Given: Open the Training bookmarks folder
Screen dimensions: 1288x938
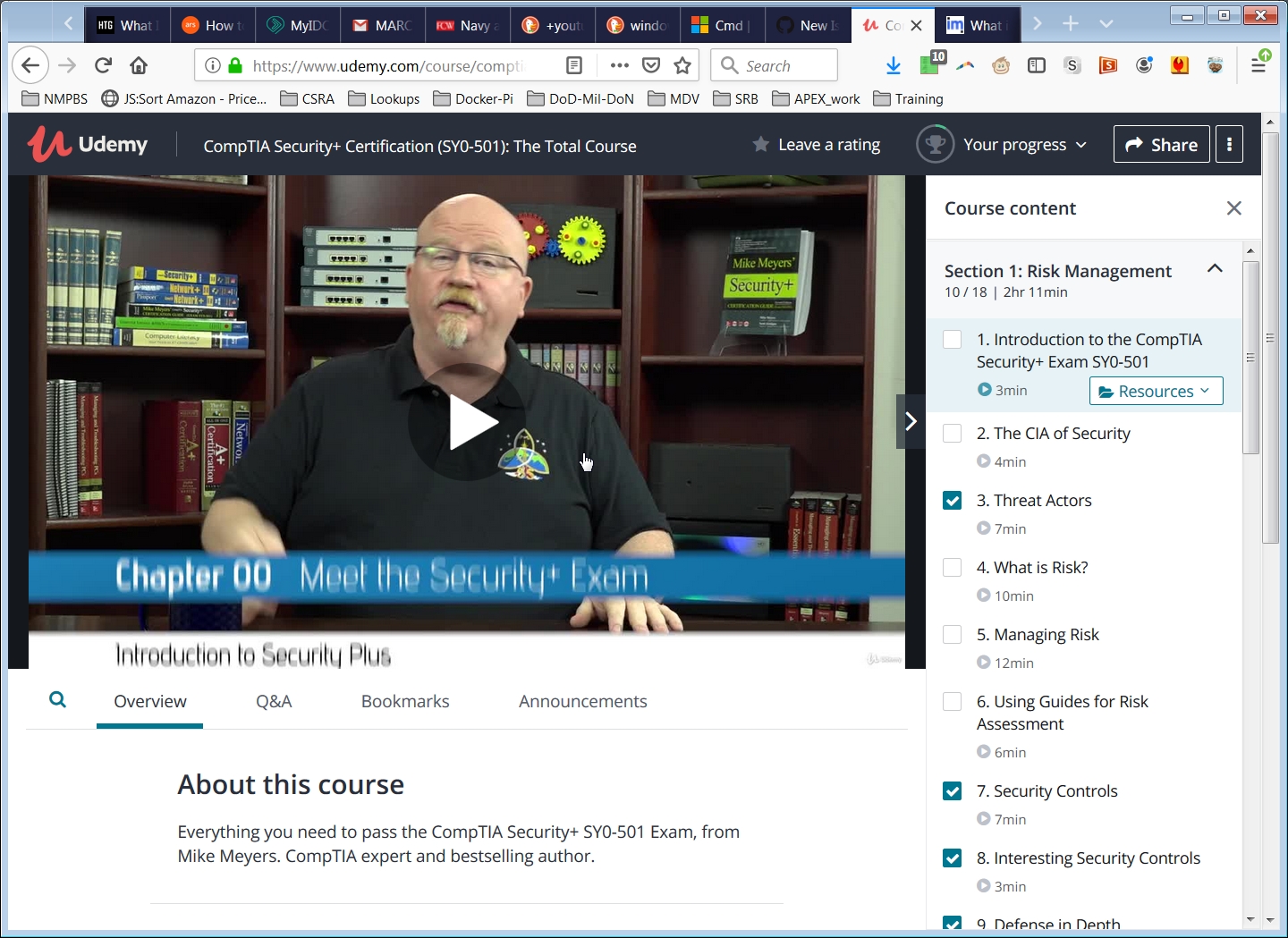Looking at the screenshot, I should (x=908, y=98).
